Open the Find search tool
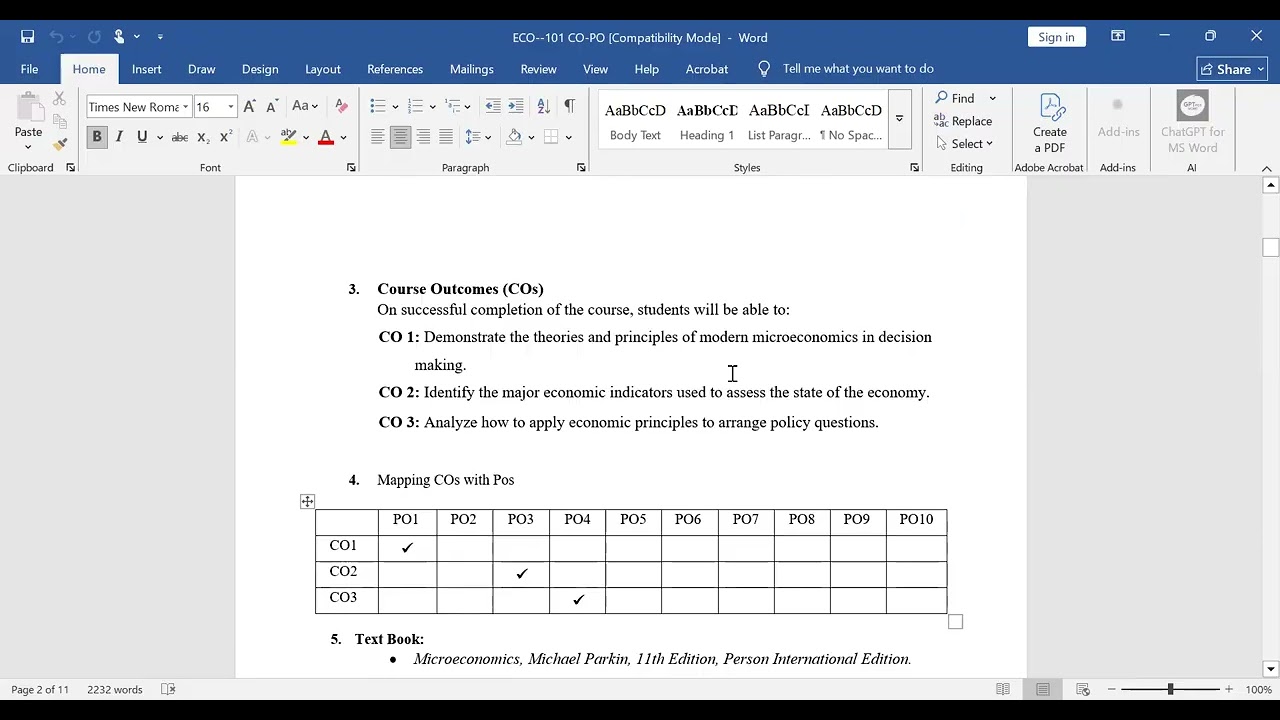Viewport: 1280px width, 720px height. click(955, 98)
